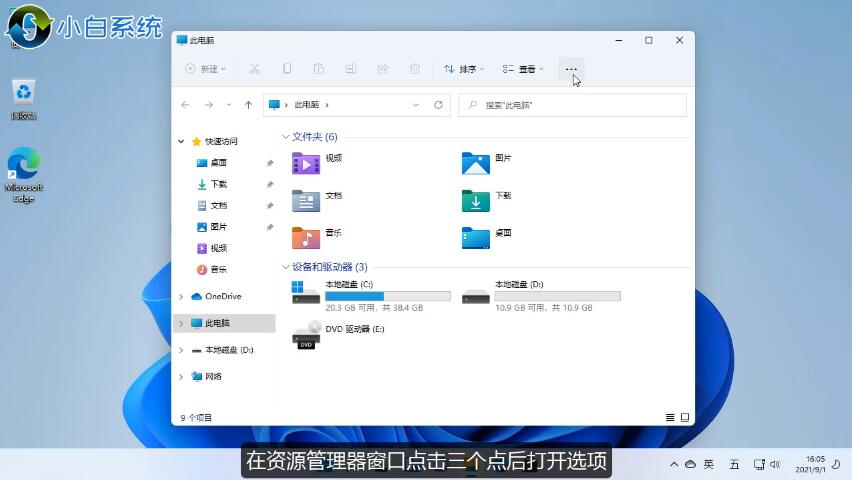This screenshot has height=480, width=852.
Task: Open the 下载 (Downloads) folder in the main pane
Action: click(476, 200)
